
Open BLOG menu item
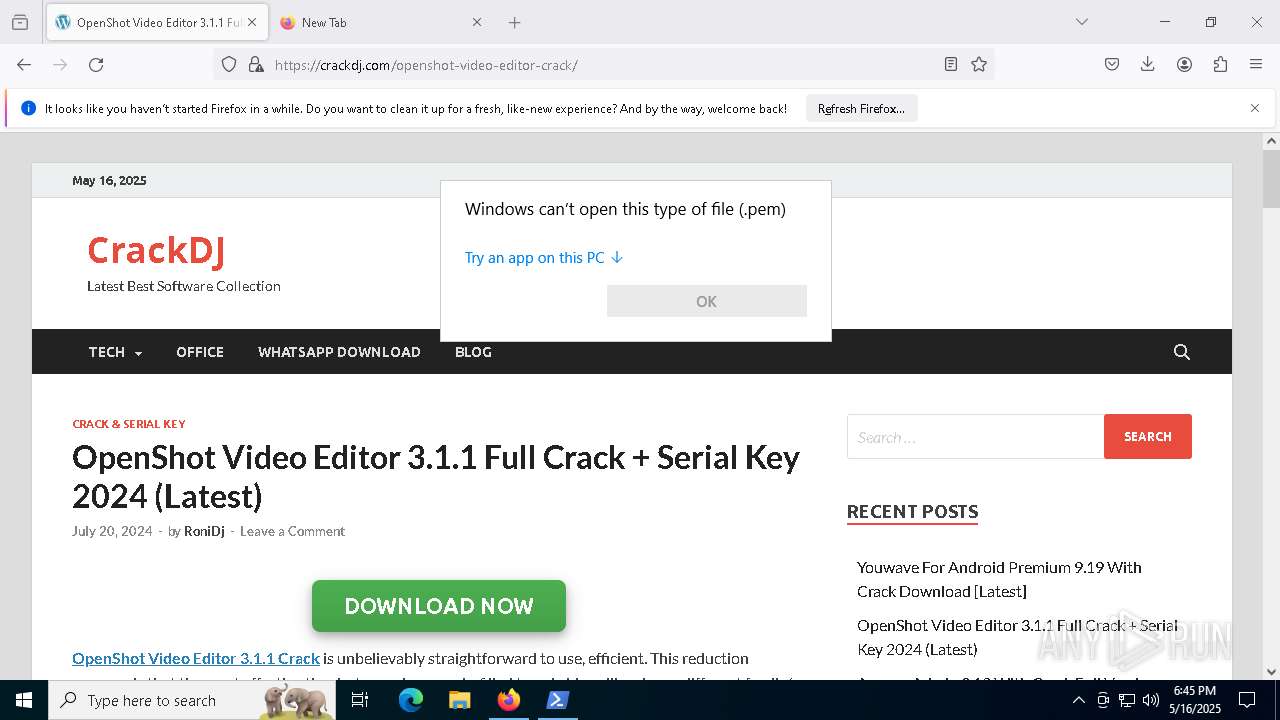coord(473,352)
